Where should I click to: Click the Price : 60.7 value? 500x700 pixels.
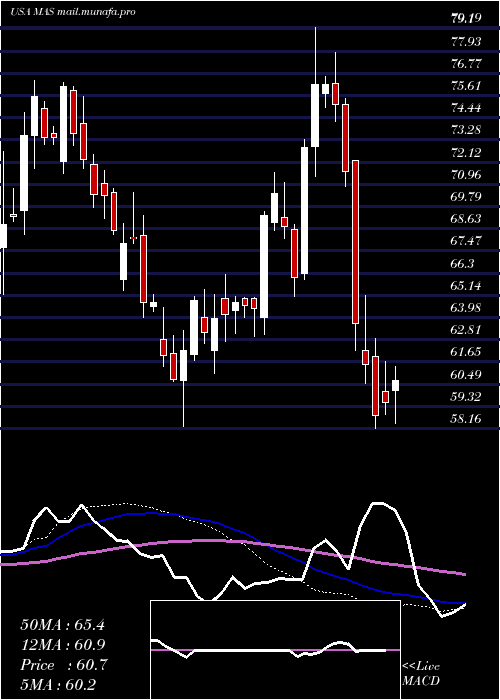(x=63, y=665)
